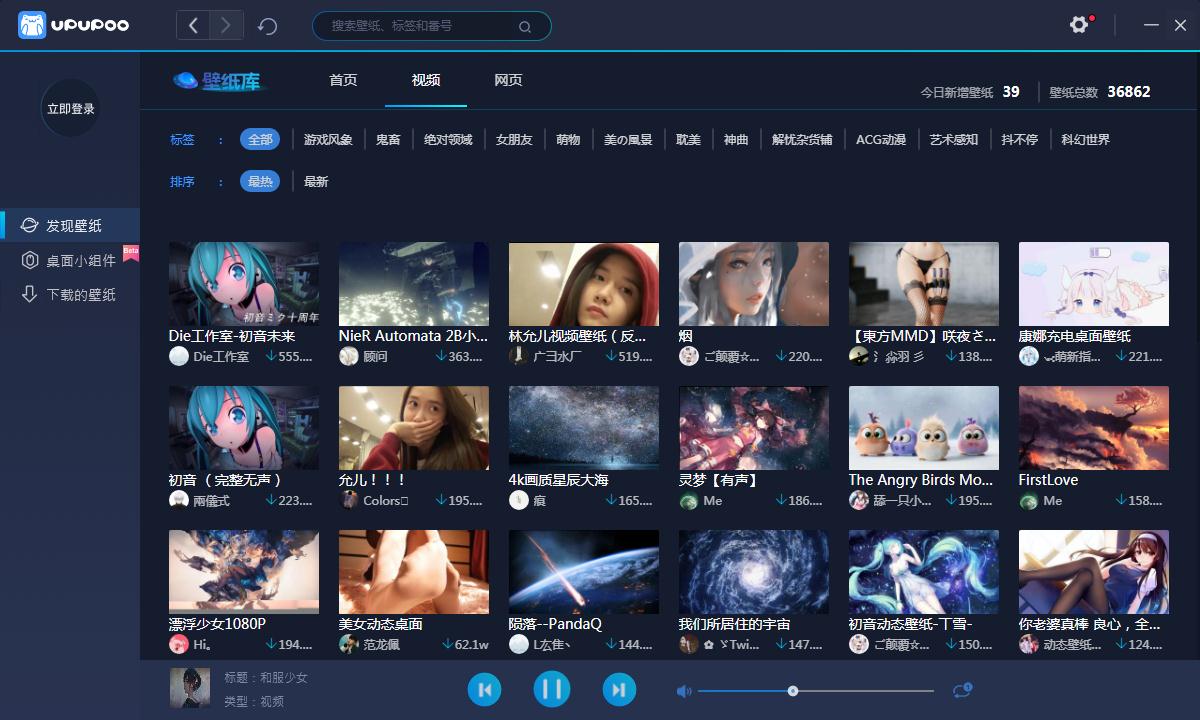Open 下载的壁纸 in the sidebar
Screen dimensions: 1200x720
coord(70,294)
